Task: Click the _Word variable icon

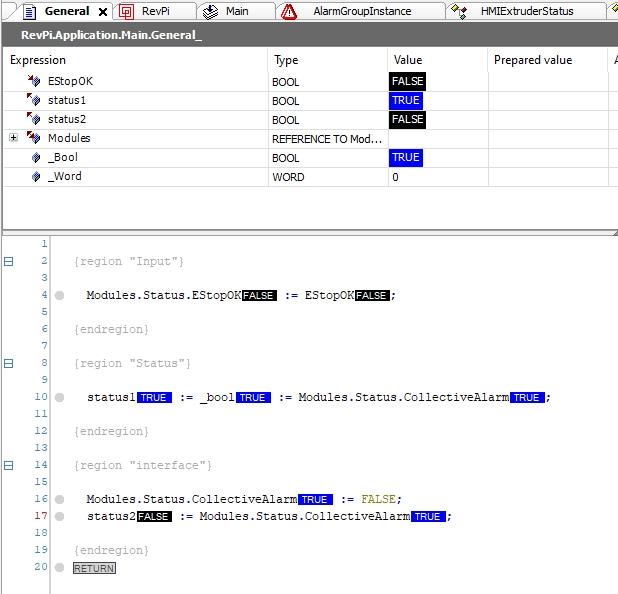Action: tap(36, 176)
